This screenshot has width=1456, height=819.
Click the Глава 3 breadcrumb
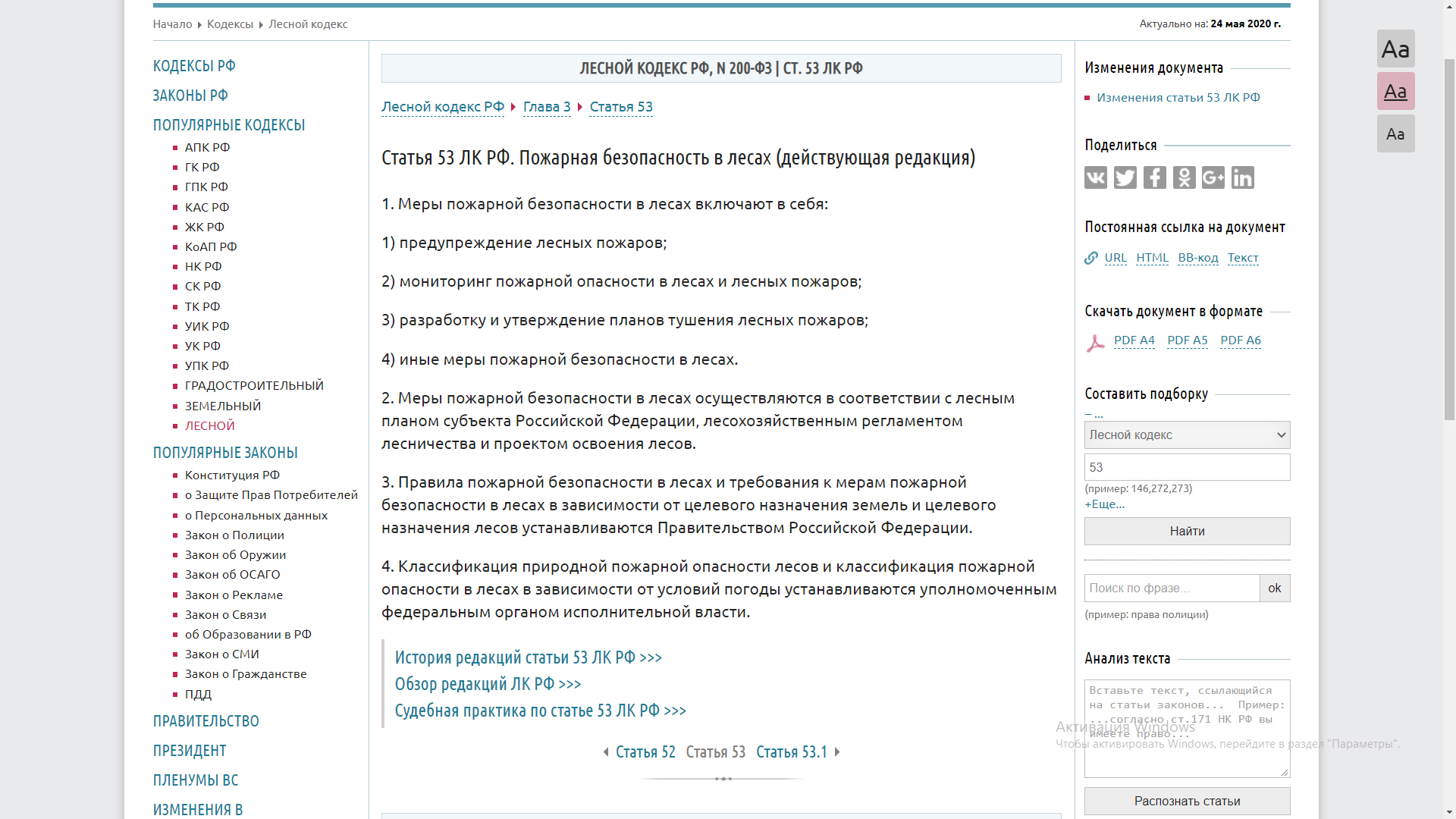[x=547, y=107]
